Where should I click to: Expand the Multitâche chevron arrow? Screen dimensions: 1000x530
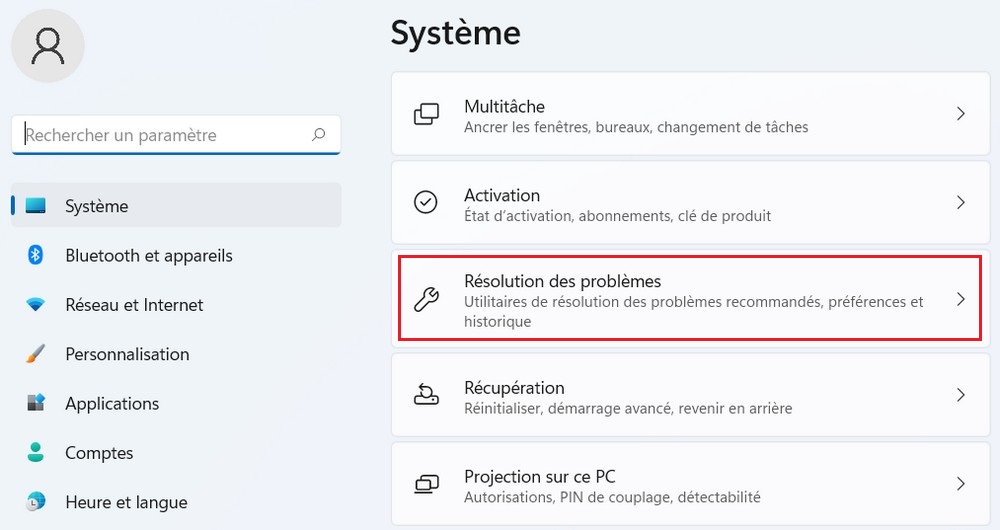click(x=960, y=114)
